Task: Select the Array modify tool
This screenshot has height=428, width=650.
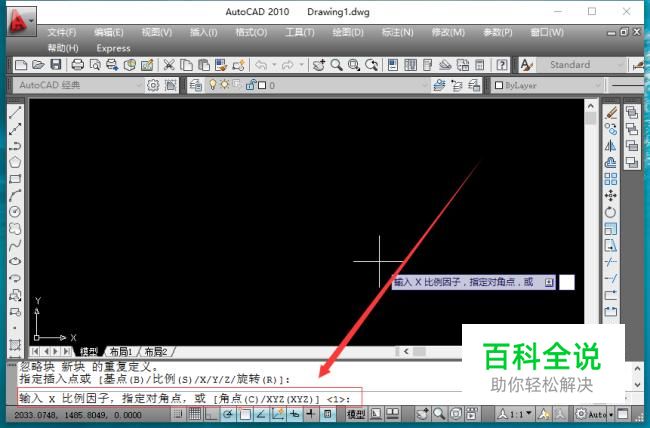Action: [611, 179]
